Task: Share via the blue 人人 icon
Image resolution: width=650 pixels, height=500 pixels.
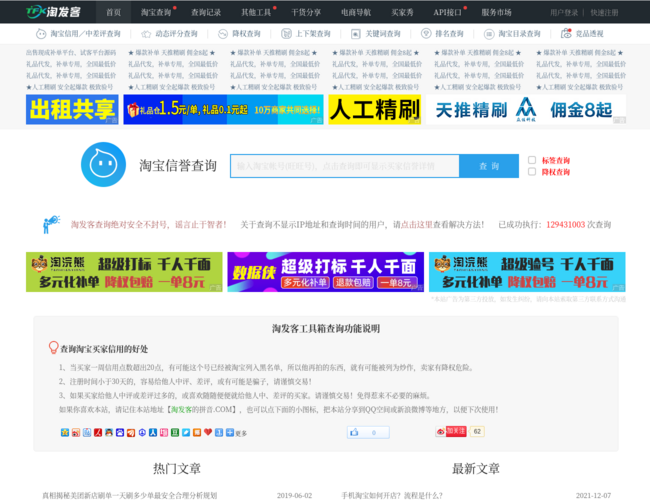Action: [153, 432]
